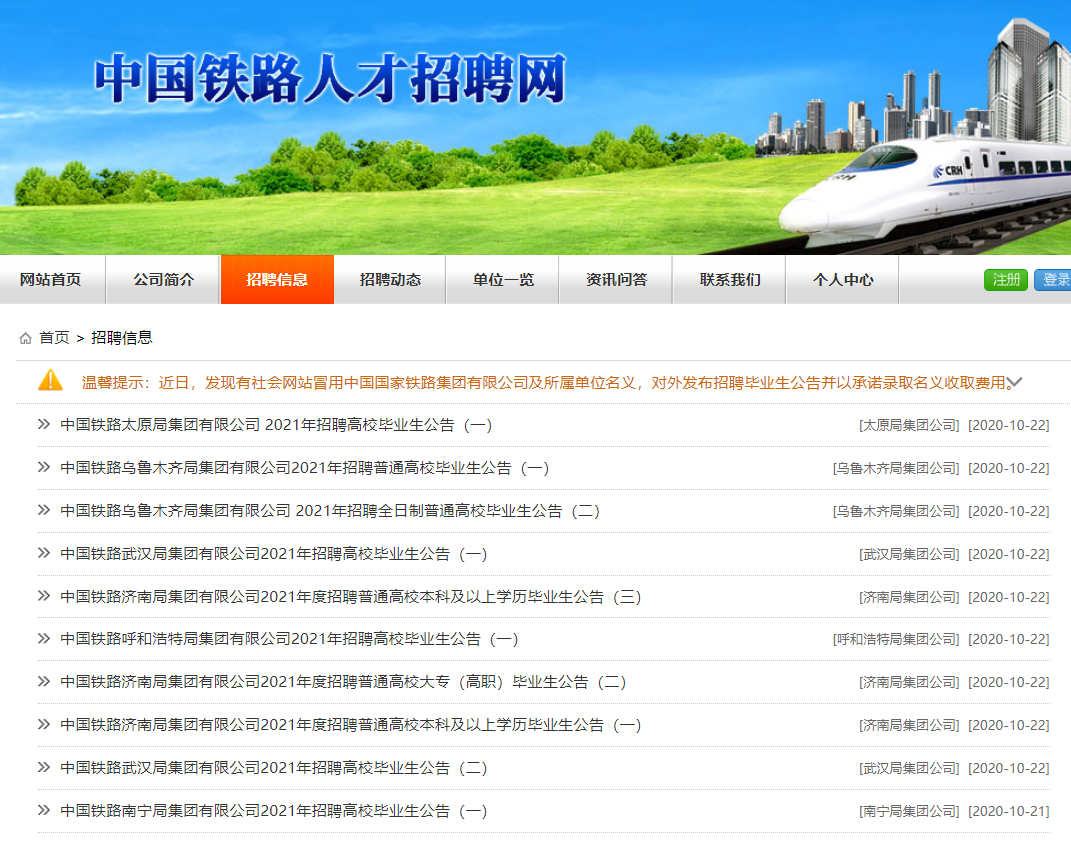The image size is (1071, 843).
Task: Click the arrow icon beside Urumqi announcement (一)
Action: [44, 467]
